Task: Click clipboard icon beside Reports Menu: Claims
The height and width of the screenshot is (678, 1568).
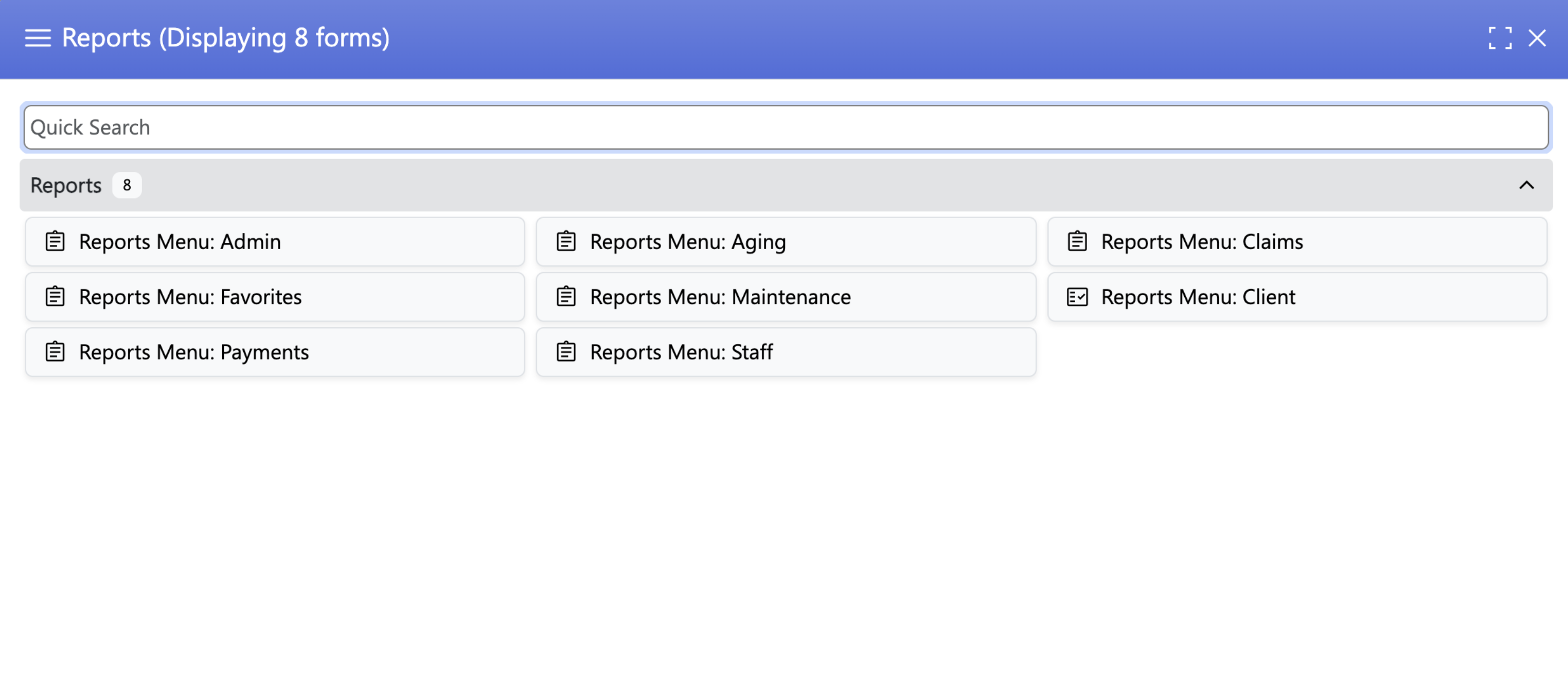Action: (1077, 242)
